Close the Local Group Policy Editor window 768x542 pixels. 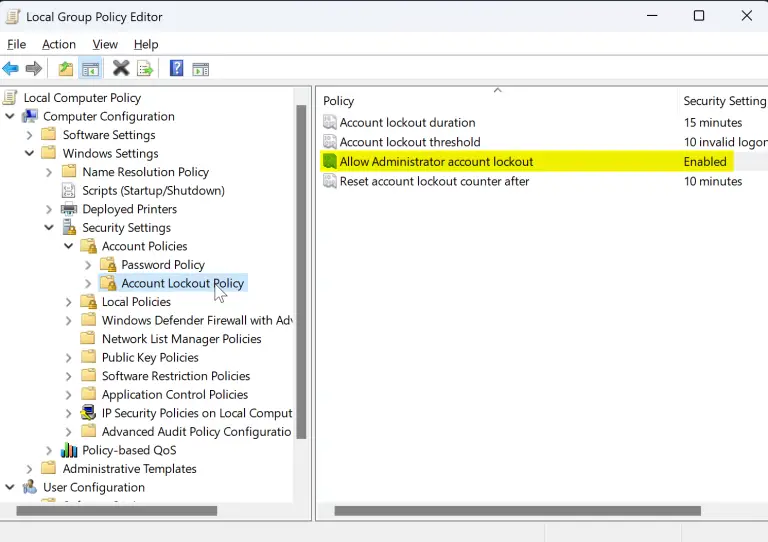tap(746, 16)
